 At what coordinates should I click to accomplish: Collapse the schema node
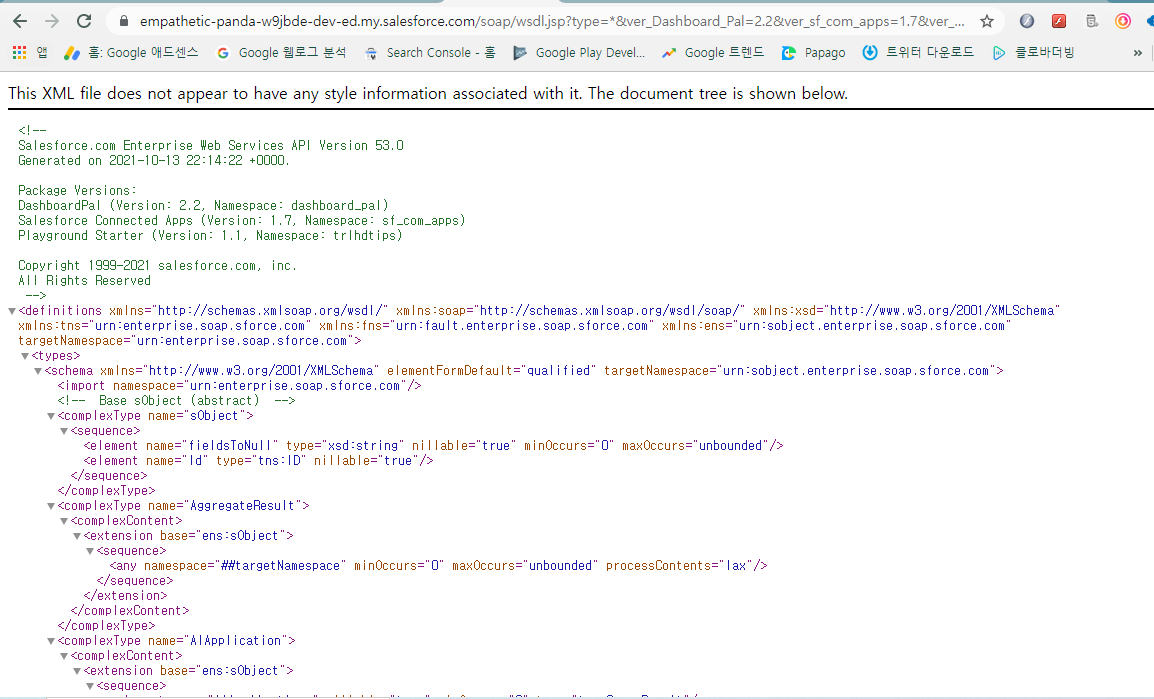38,371
